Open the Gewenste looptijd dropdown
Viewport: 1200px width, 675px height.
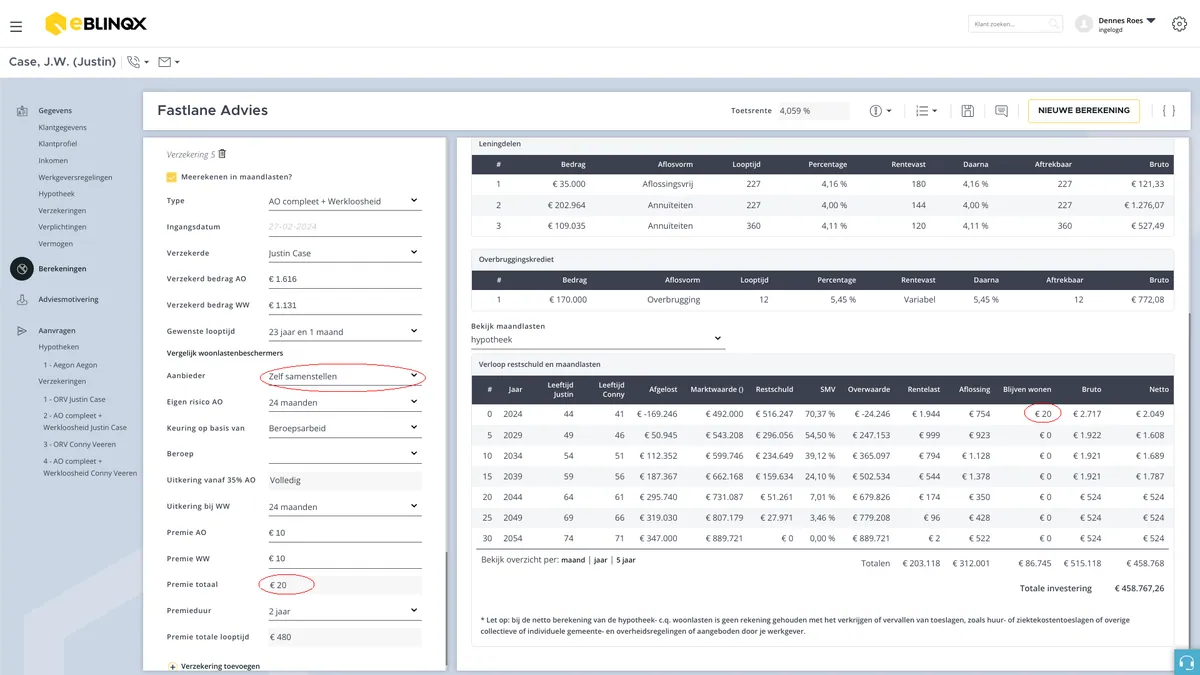coord(344,331)
